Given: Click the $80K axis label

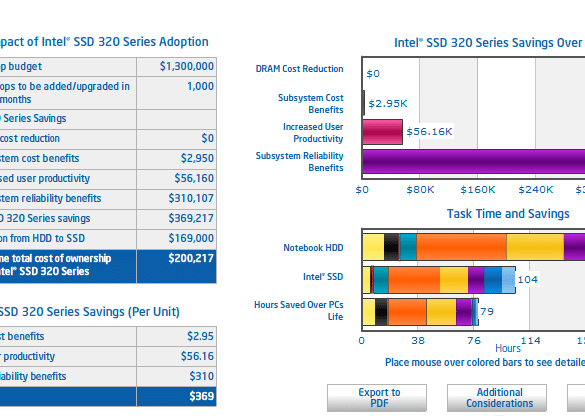Looking at the screenshot, I should 420,190.
